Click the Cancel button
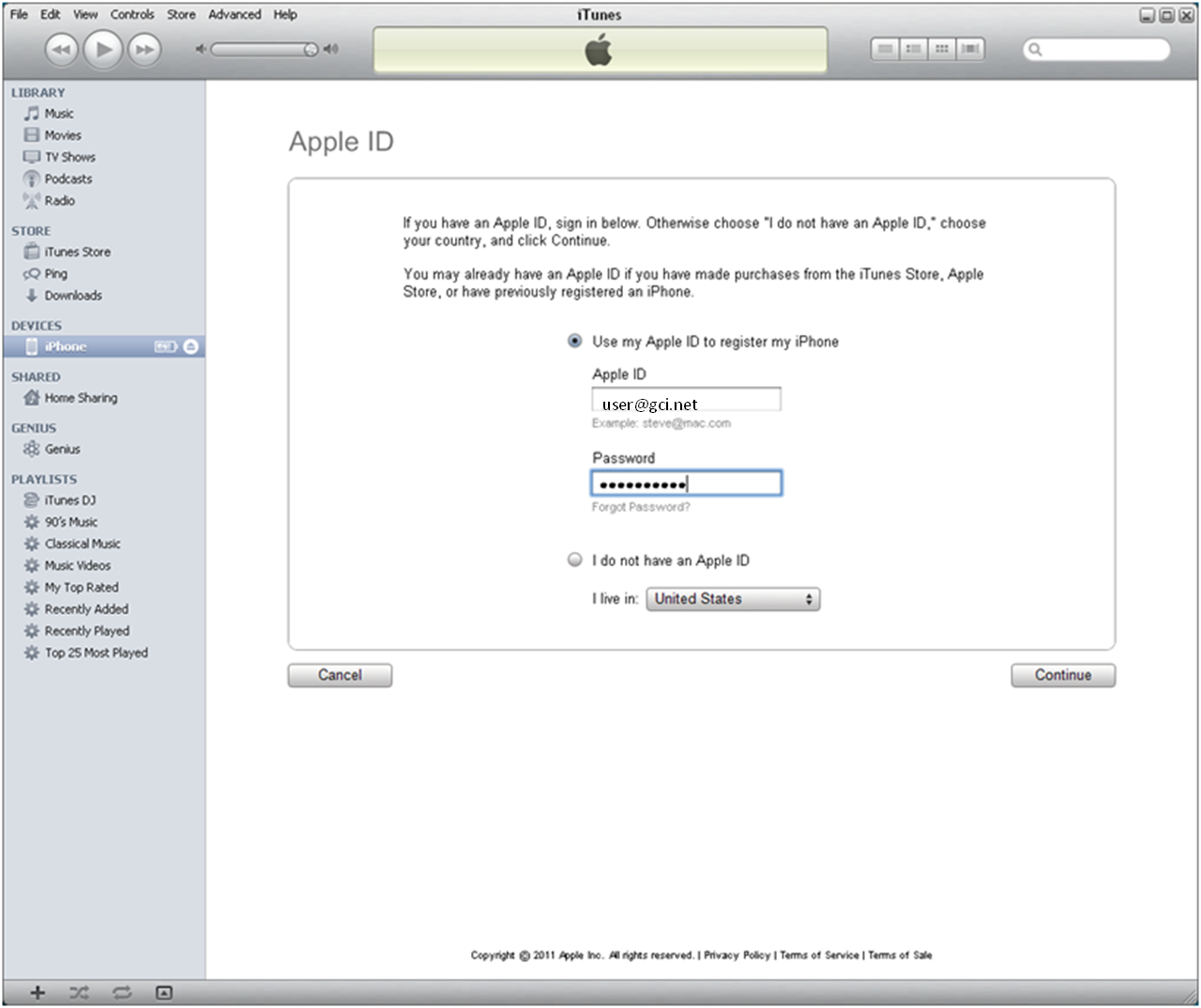The image size is (1201, 1008). [340, 675]
